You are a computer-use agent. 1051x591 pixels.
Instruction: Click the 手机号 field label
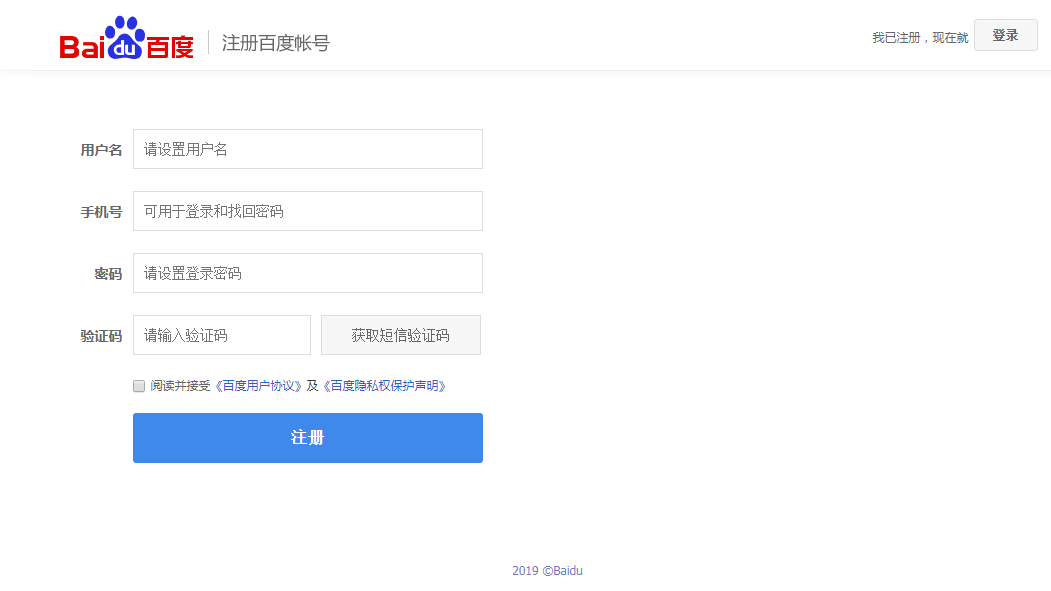pos(101,212)
